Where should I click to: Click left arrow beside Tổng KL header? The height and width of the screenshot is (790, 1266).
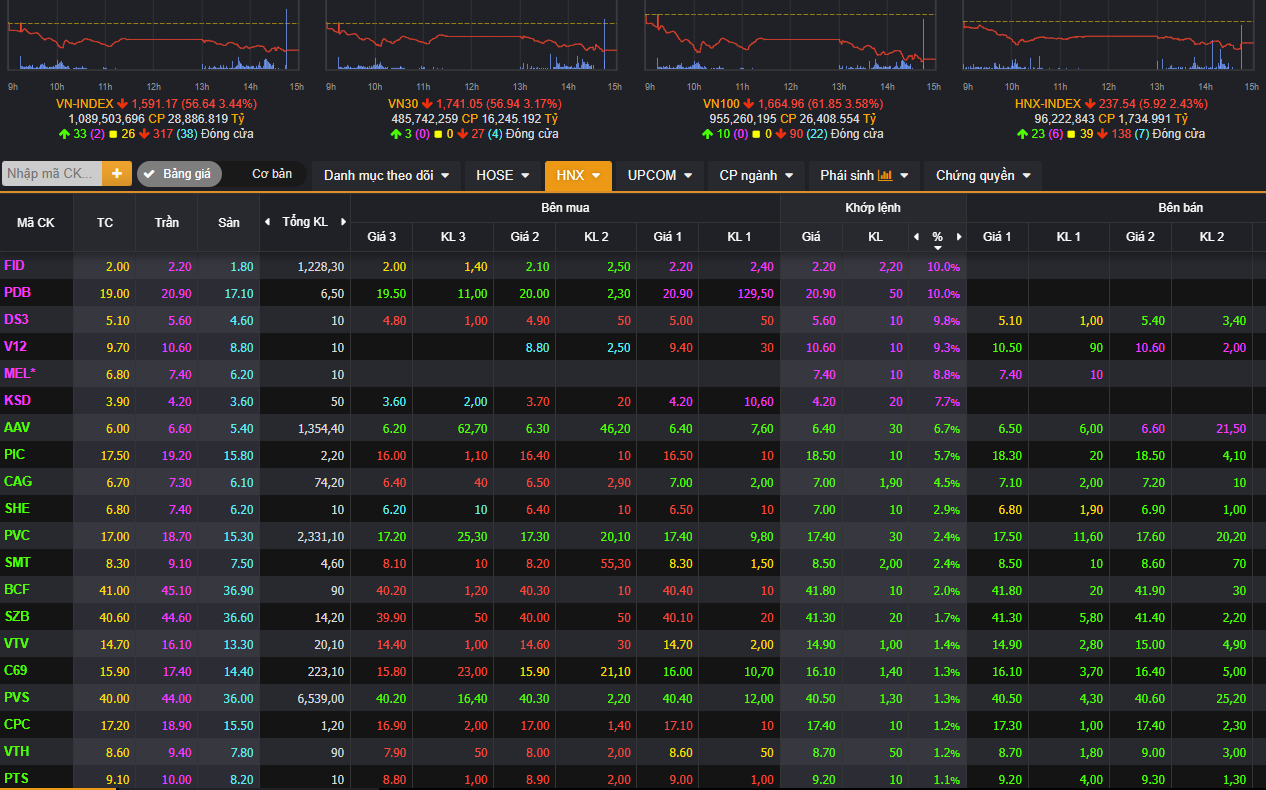click(267, 222)
